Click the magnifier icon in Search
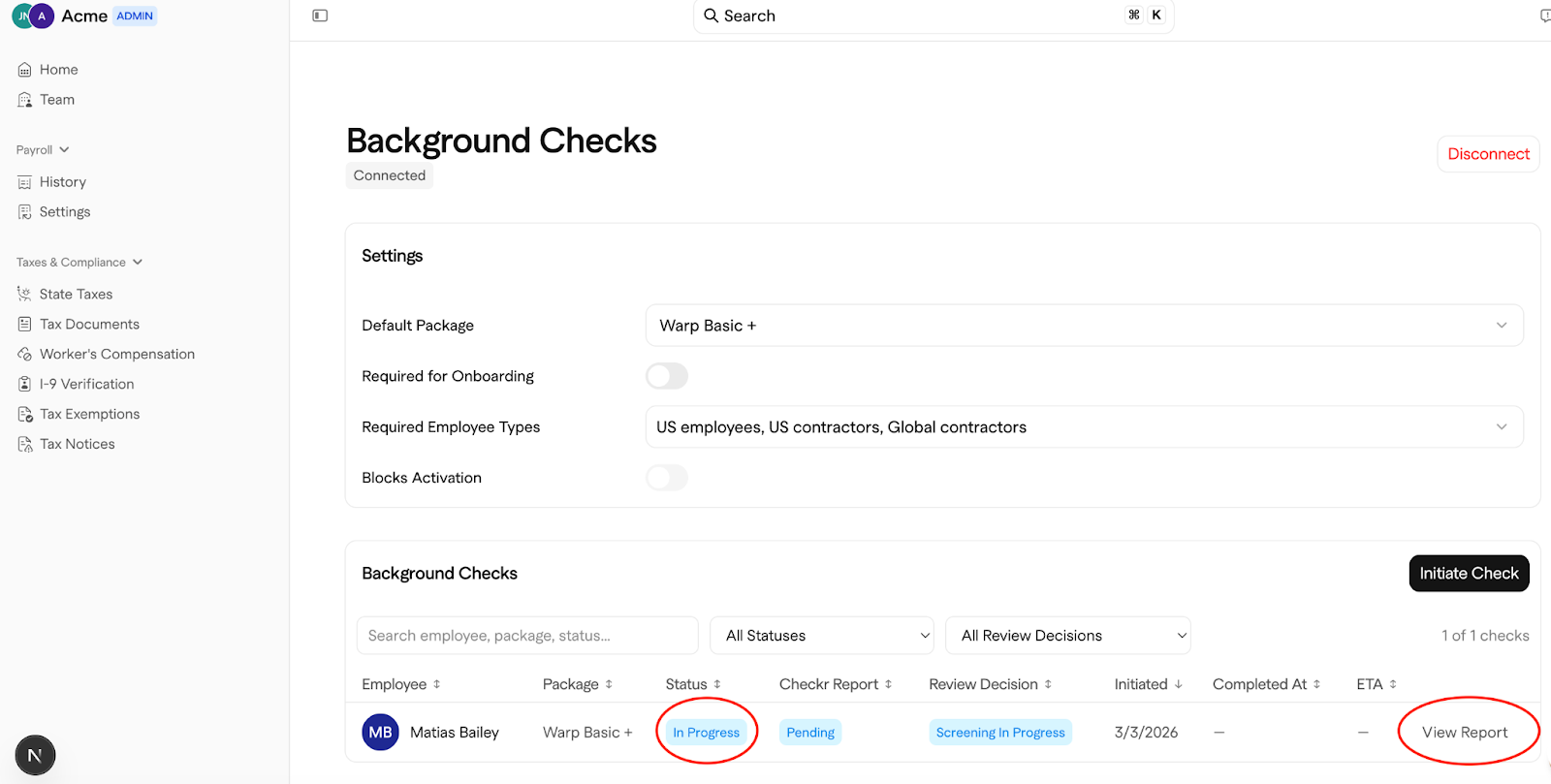Screen dimensions: 1551x784 [711, 16]
